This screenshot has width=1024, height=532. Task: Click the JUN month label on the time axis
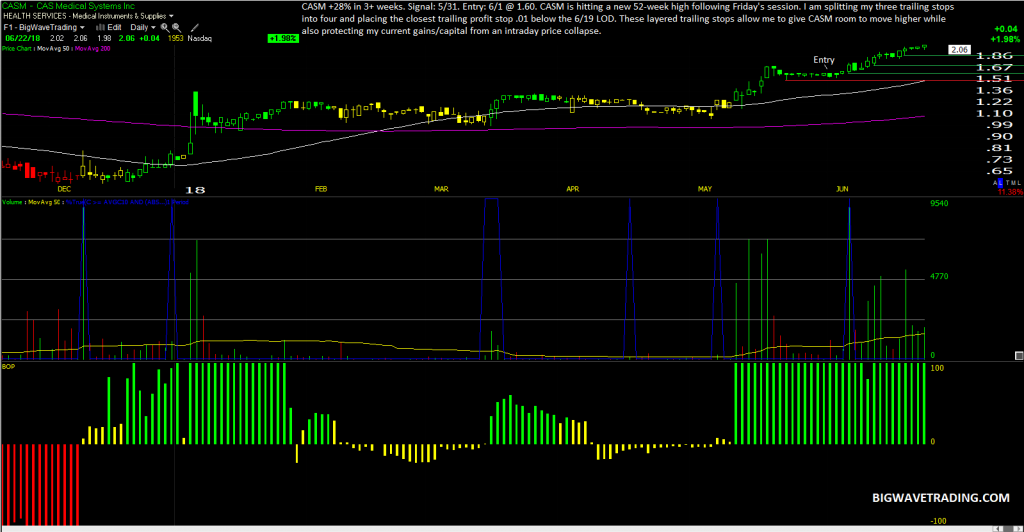click(x=842, y=189)
